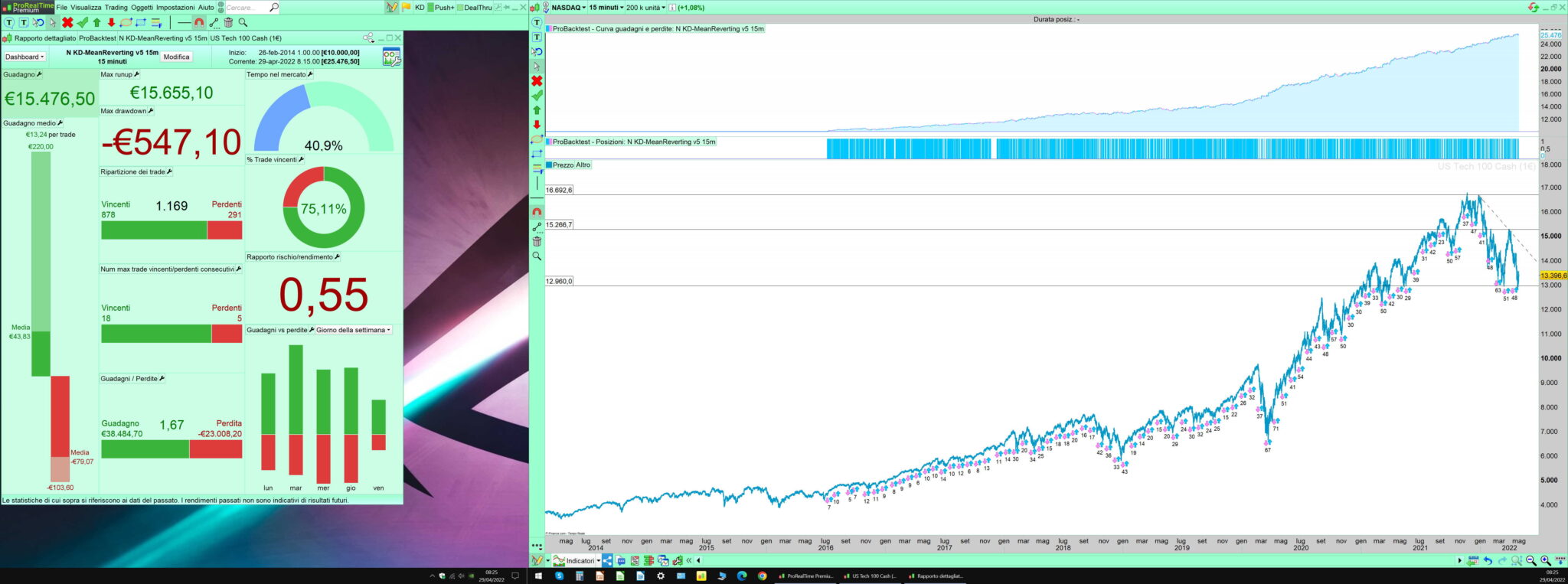Click the red X marker tool in main toolbar
This screenshot has height=584, width=1568.
pos(67,23)
